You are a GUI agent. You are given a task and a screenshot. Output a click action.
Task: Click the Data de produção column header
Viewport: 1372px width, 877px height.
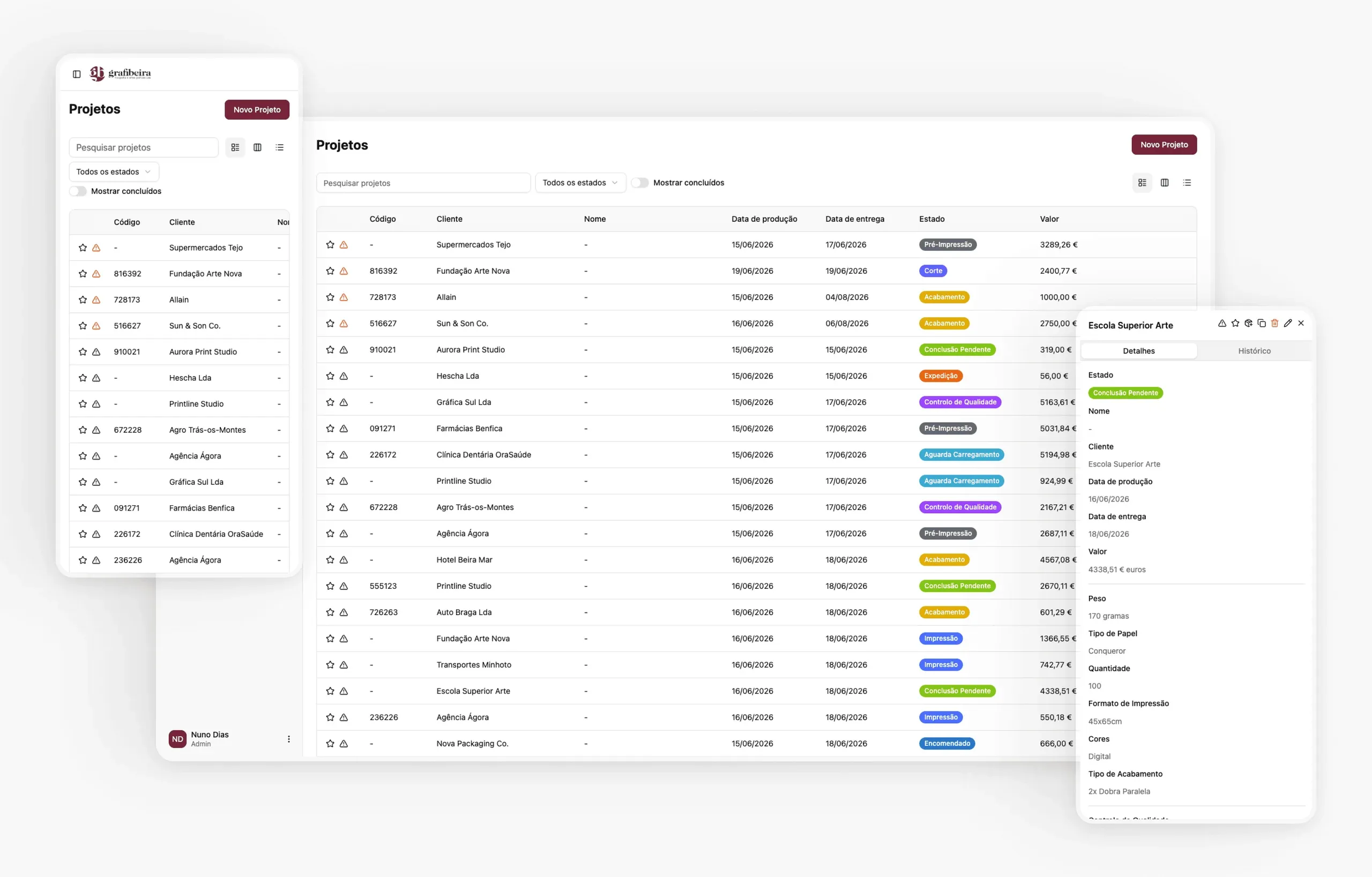[x=764, y=219]
